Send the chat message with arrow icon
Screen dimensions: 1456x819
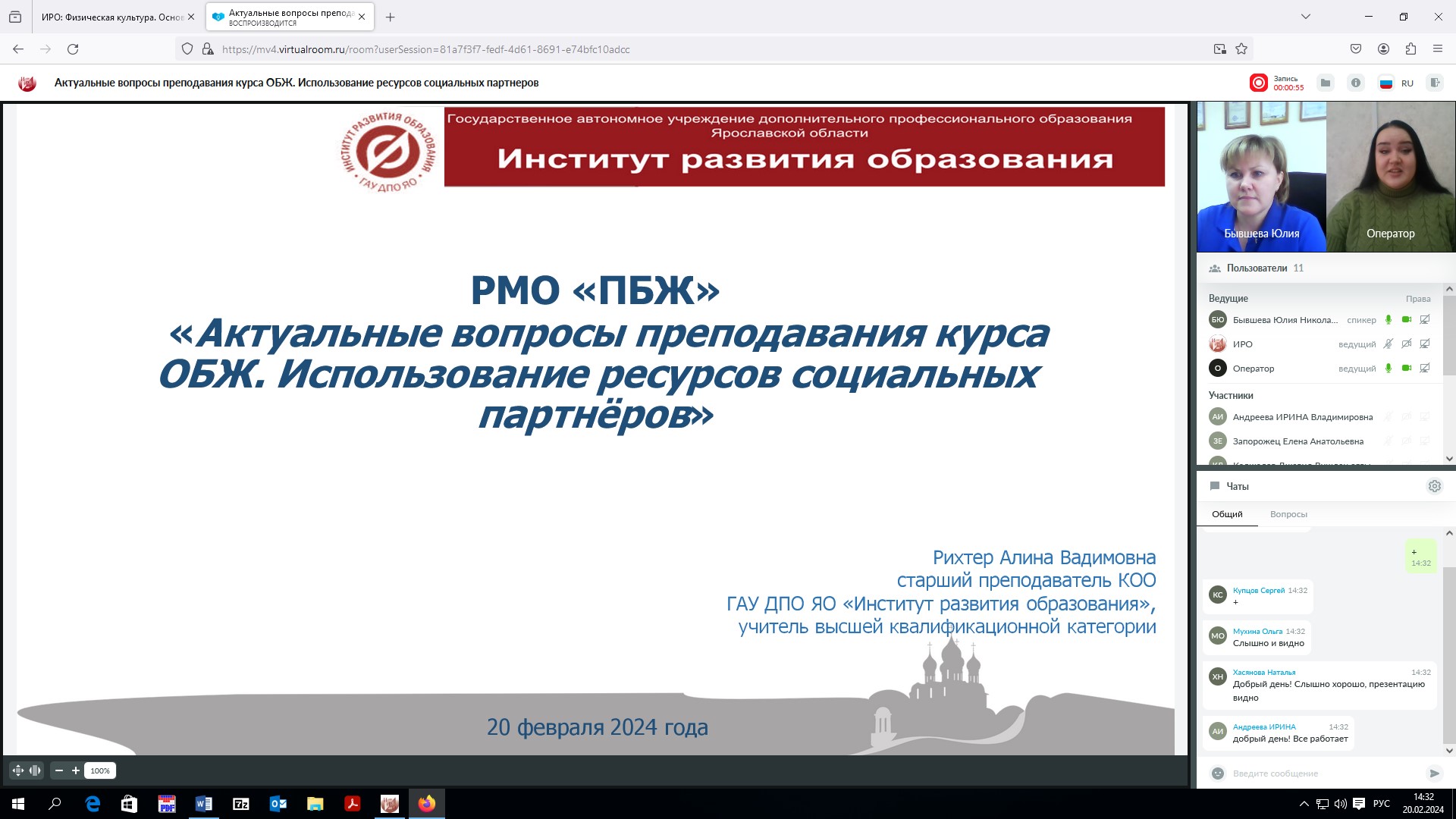[x=1434, y=773]
